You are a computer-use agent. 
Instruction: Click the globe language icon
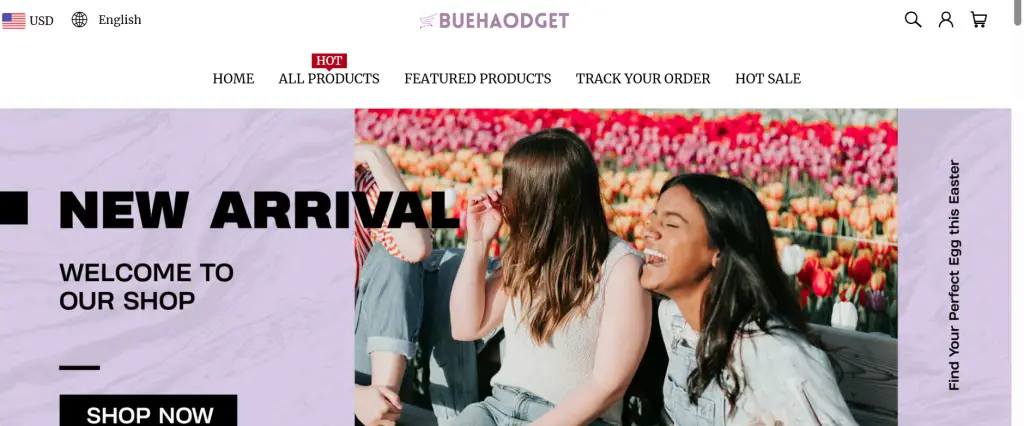[x=80, y=20]
